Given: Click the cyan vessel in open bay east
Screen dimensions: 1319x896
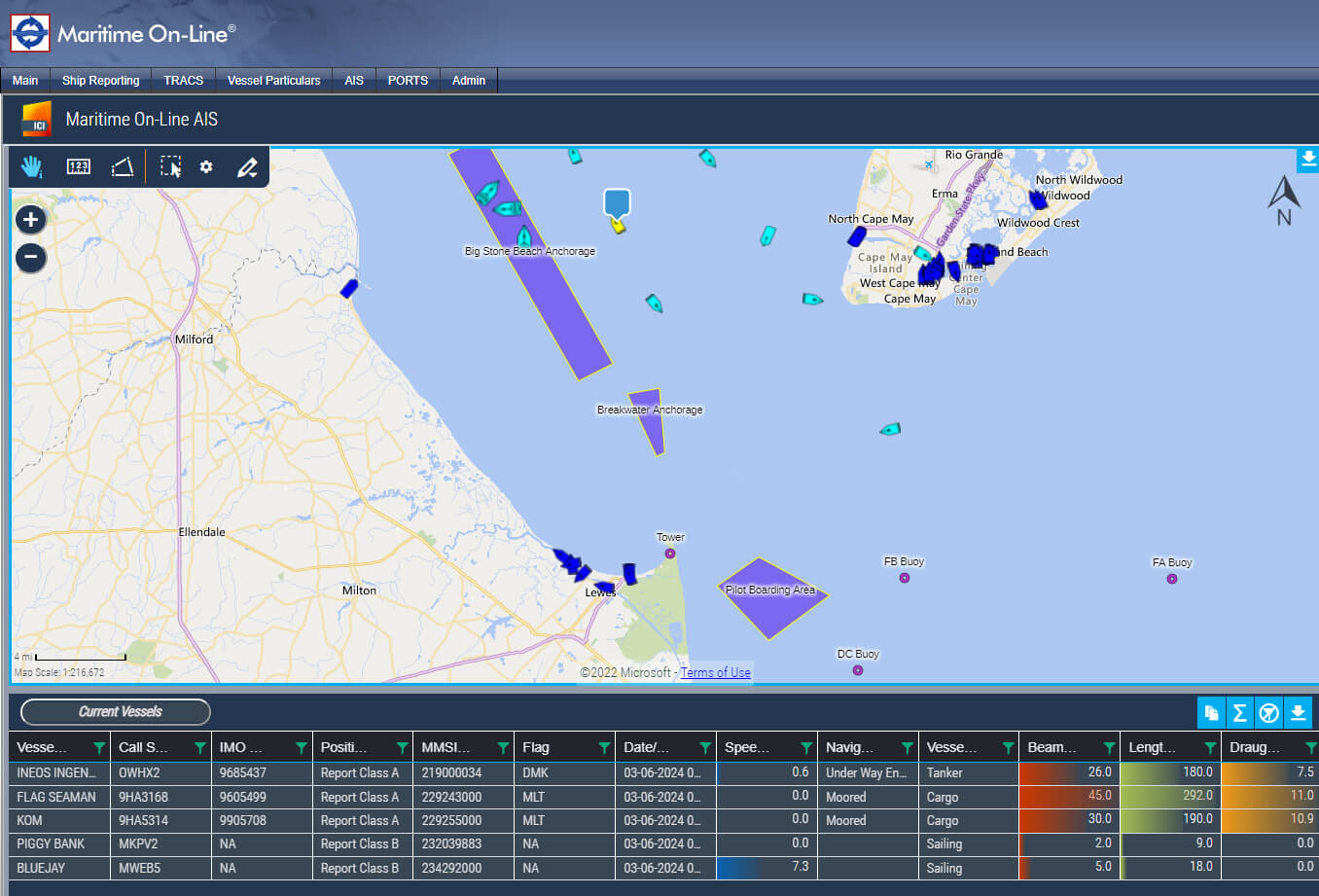Looking at the screenshot, I should (890, 429).
